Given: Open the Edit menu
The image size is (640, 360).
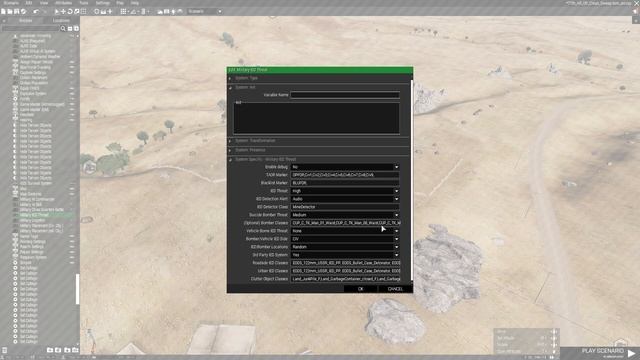Looking at the screenshot, I should (x=29, y=3).
